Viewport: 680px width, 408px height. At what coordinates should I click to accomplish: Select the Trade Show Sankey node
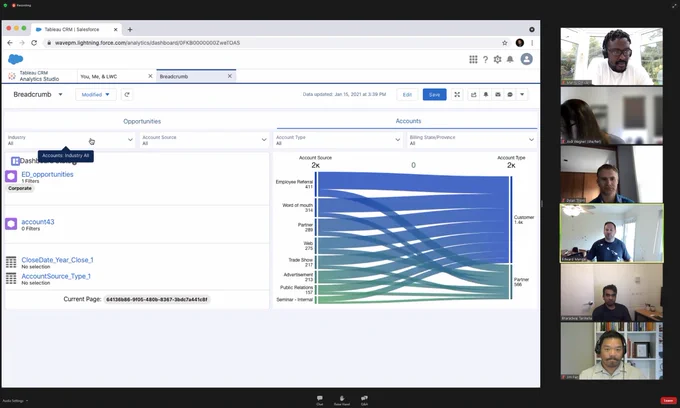tap(316, 262)
